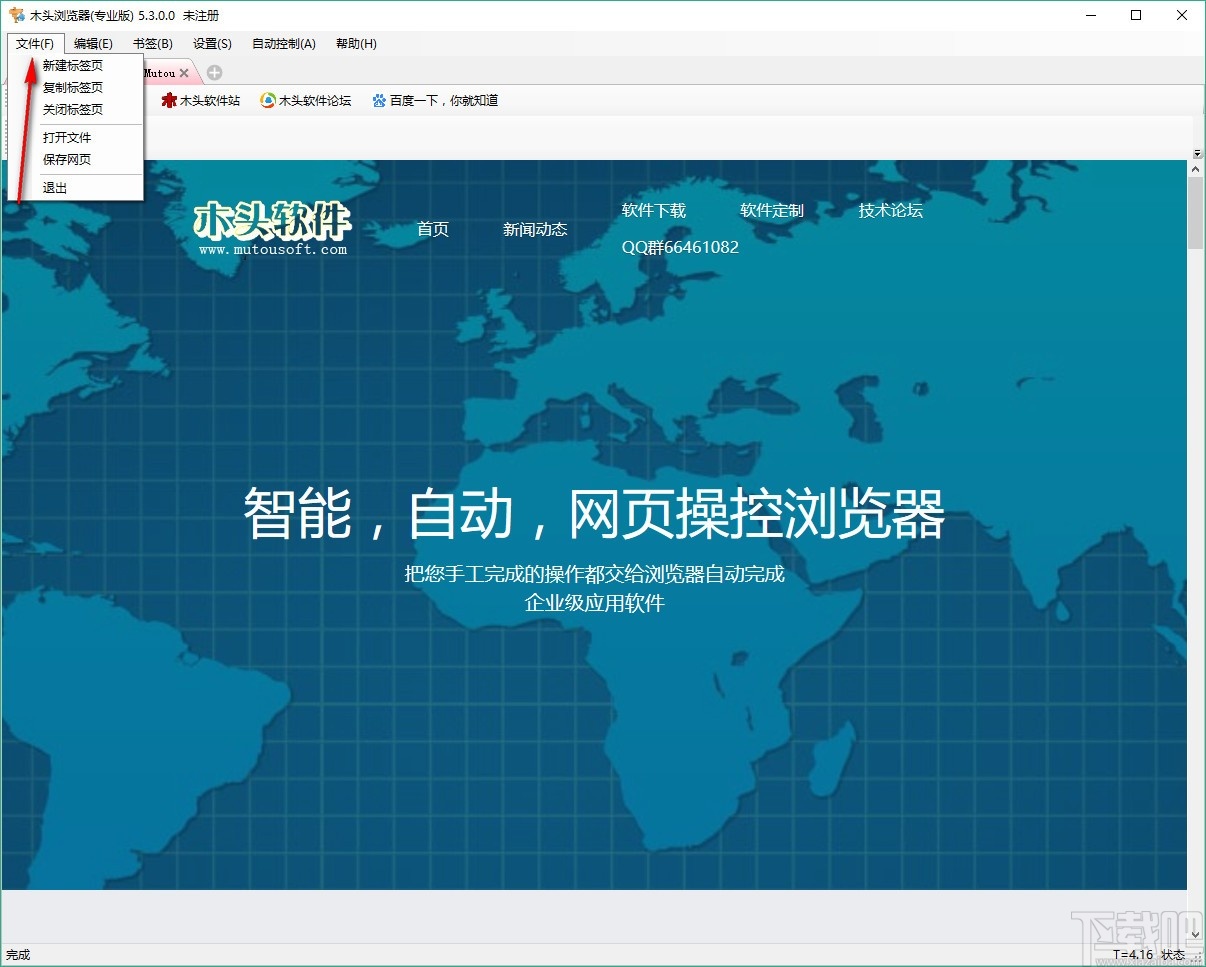Add a new tab with the plus icon
The width and height of the screenshot is (1206, 967).
pos(214,73)
